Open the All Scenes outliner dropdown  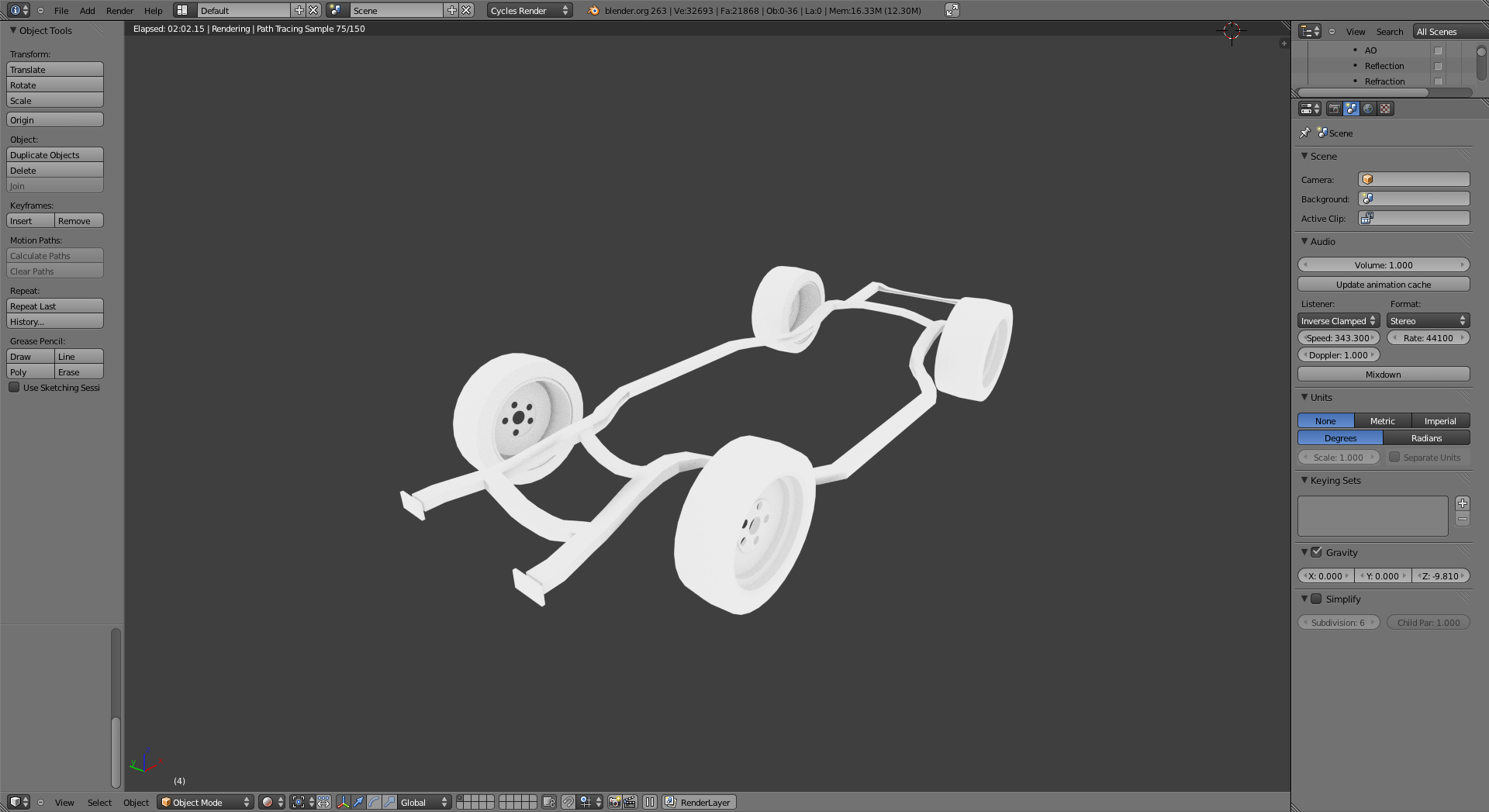tap(1450, 31)
